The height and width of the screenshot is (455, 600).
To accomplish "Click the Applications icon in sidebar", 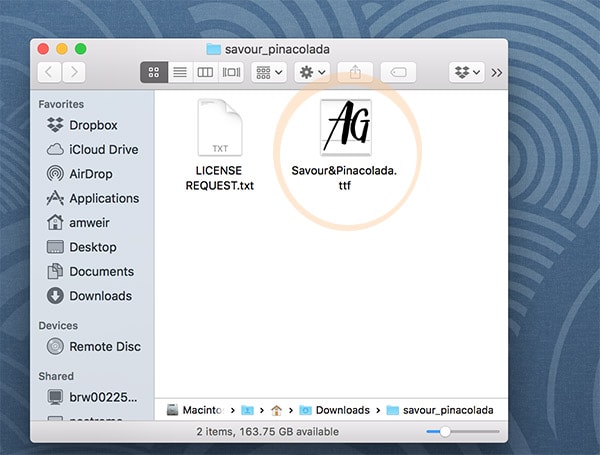I will [55, 198].
